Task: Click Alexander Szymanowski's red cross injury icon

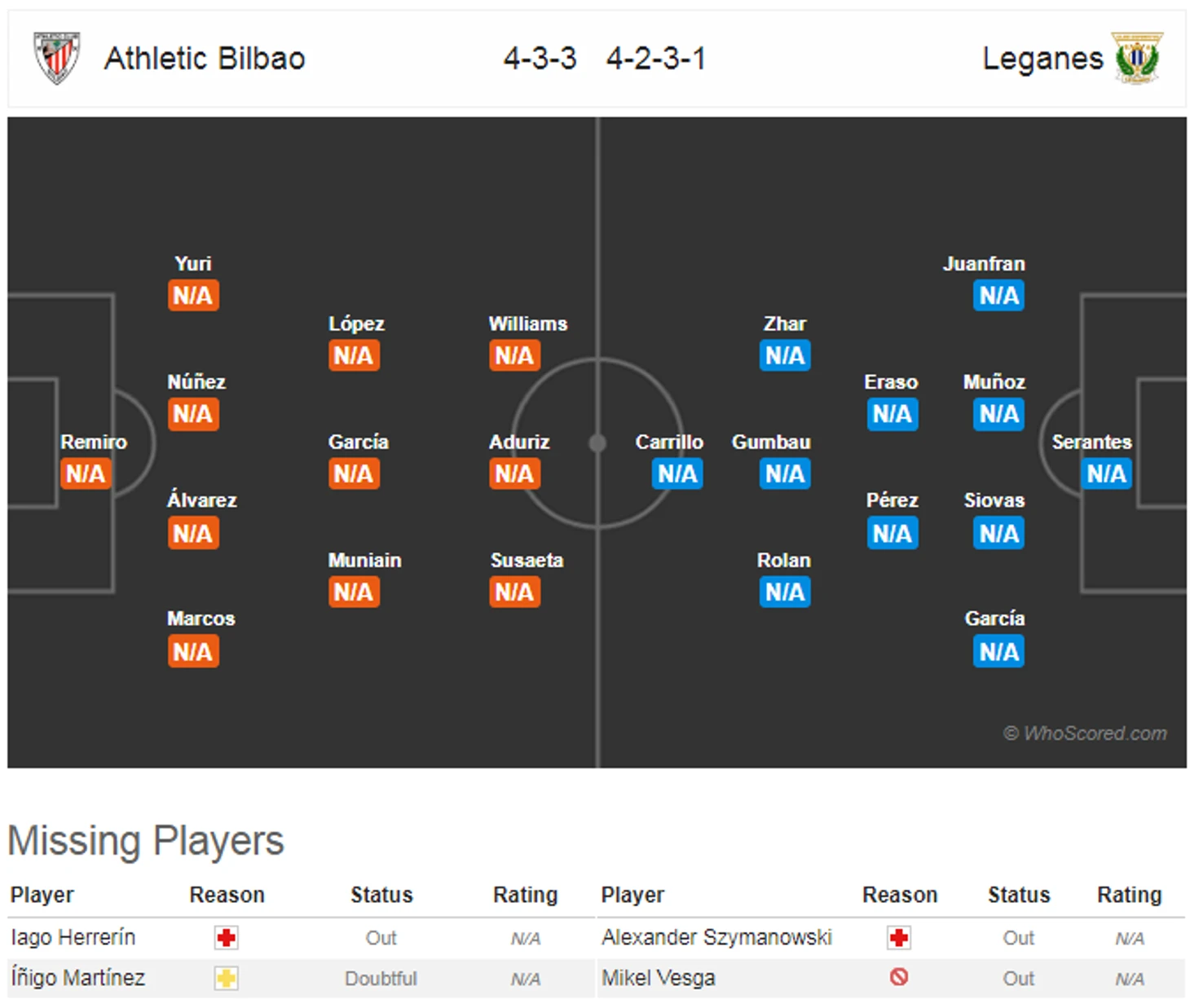Action: coord(899,938)
